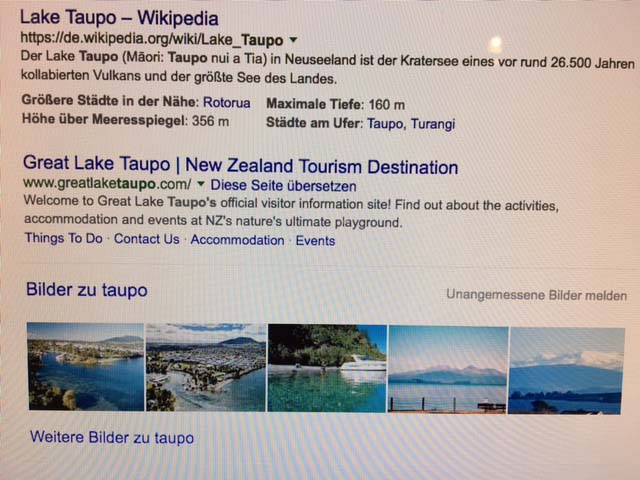Open the Lake Taupo – Wikipedia result title

pyautogui.click(x=119, y=18)
